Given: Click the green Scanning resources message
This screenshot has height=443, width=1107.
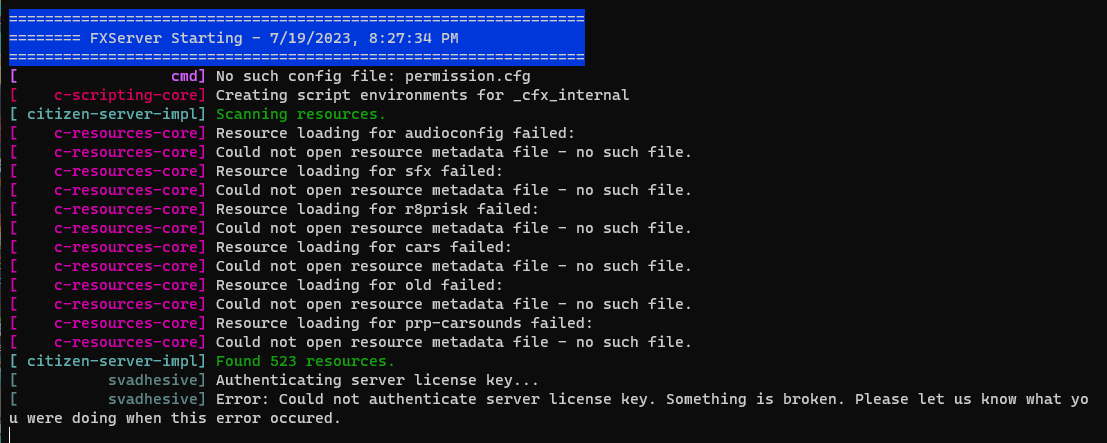Looking at the screenshot, I should pyautogui.click(x=305, y=114).
